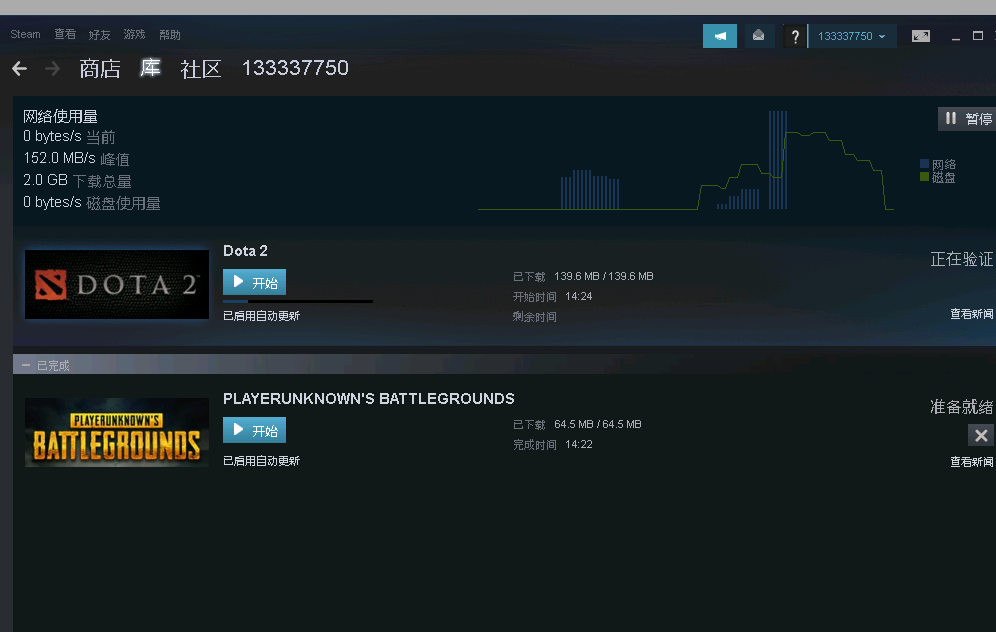This screenshot has width=996, height=632.
Task: Open the Steam menu
Action: click(25, 34)
